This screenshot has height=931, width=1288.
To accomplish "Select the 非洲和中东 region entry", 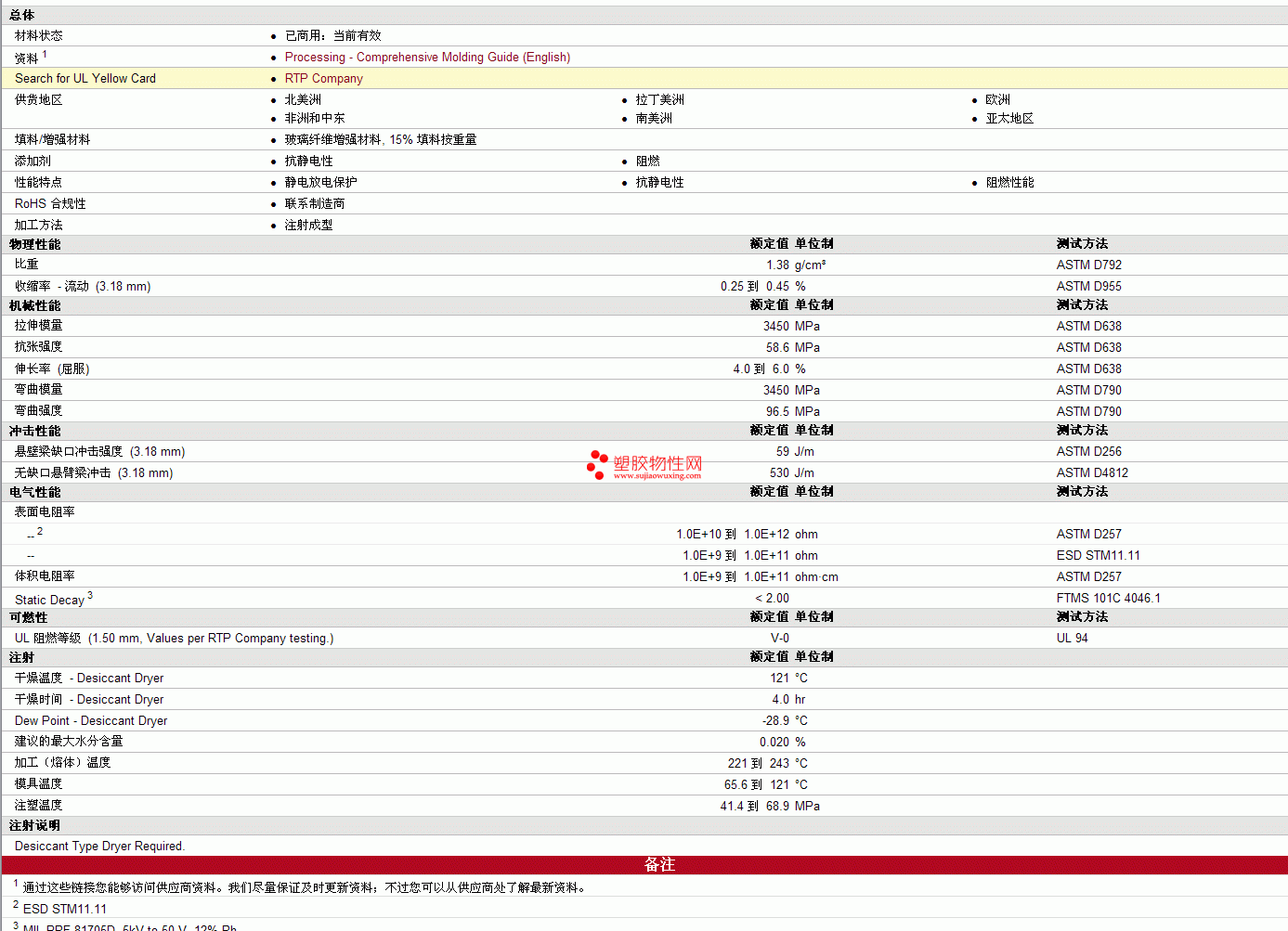I will 315,119.
